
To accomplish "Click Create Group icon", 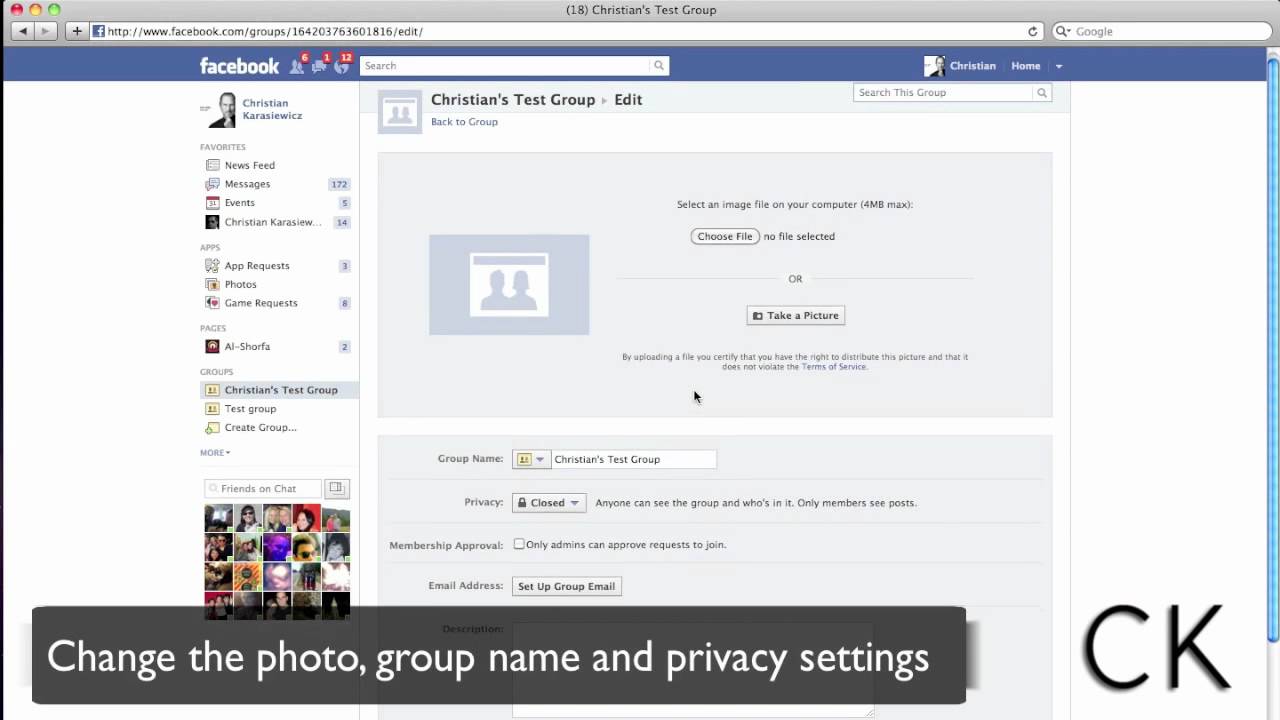I will coord(212,428).
